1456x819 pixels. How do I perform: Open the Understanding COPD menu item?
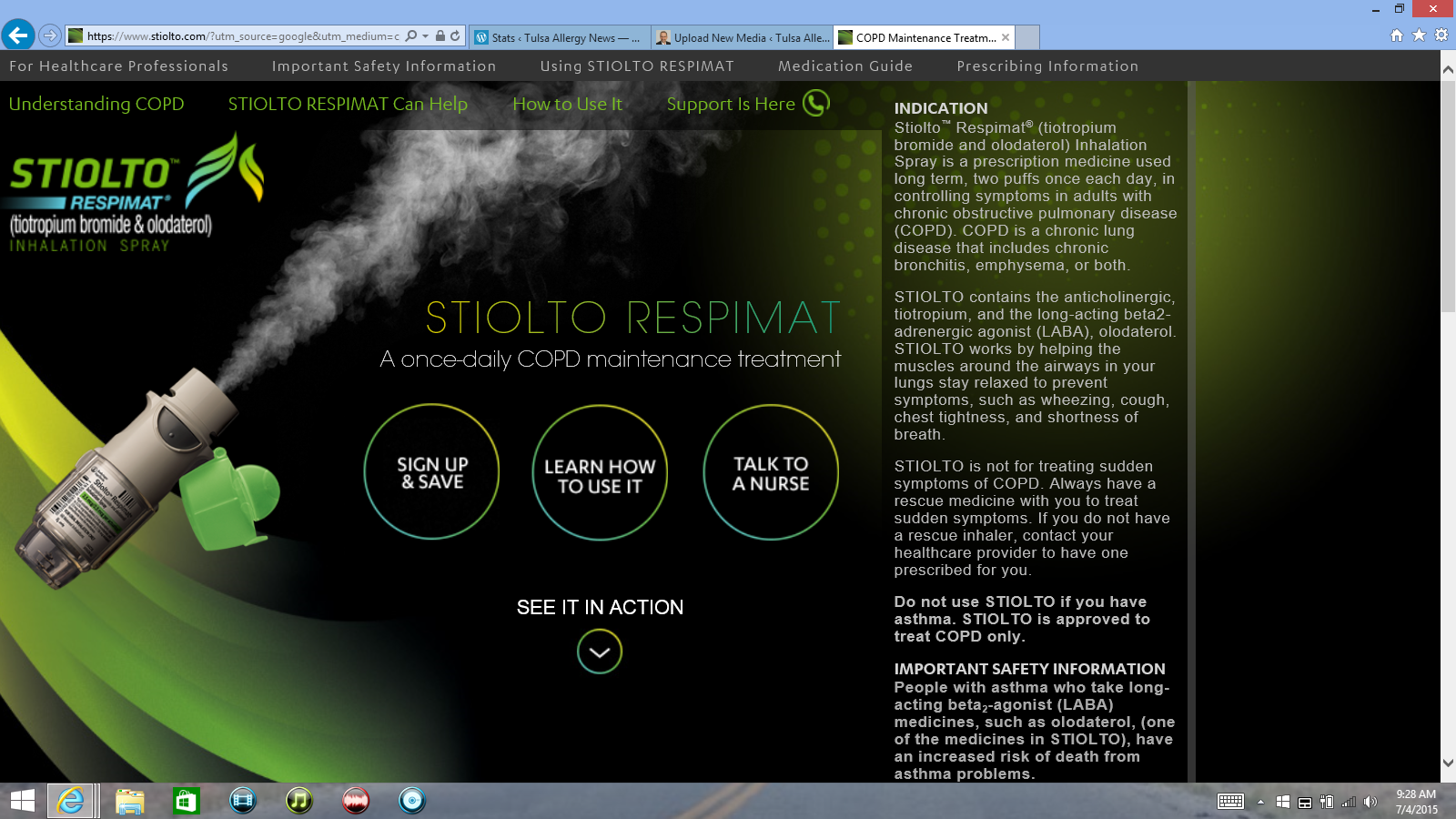tap(96, 104)
